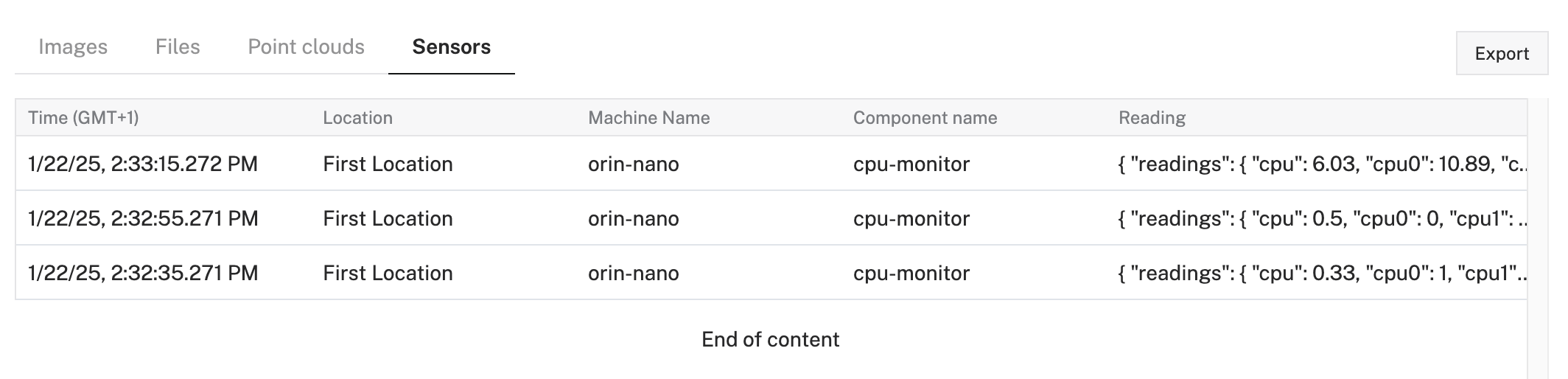Viewport: 1568px width, 379px height.
Task: Open reading with cpu 0.5 value
Action: (x=1322, y=218)
